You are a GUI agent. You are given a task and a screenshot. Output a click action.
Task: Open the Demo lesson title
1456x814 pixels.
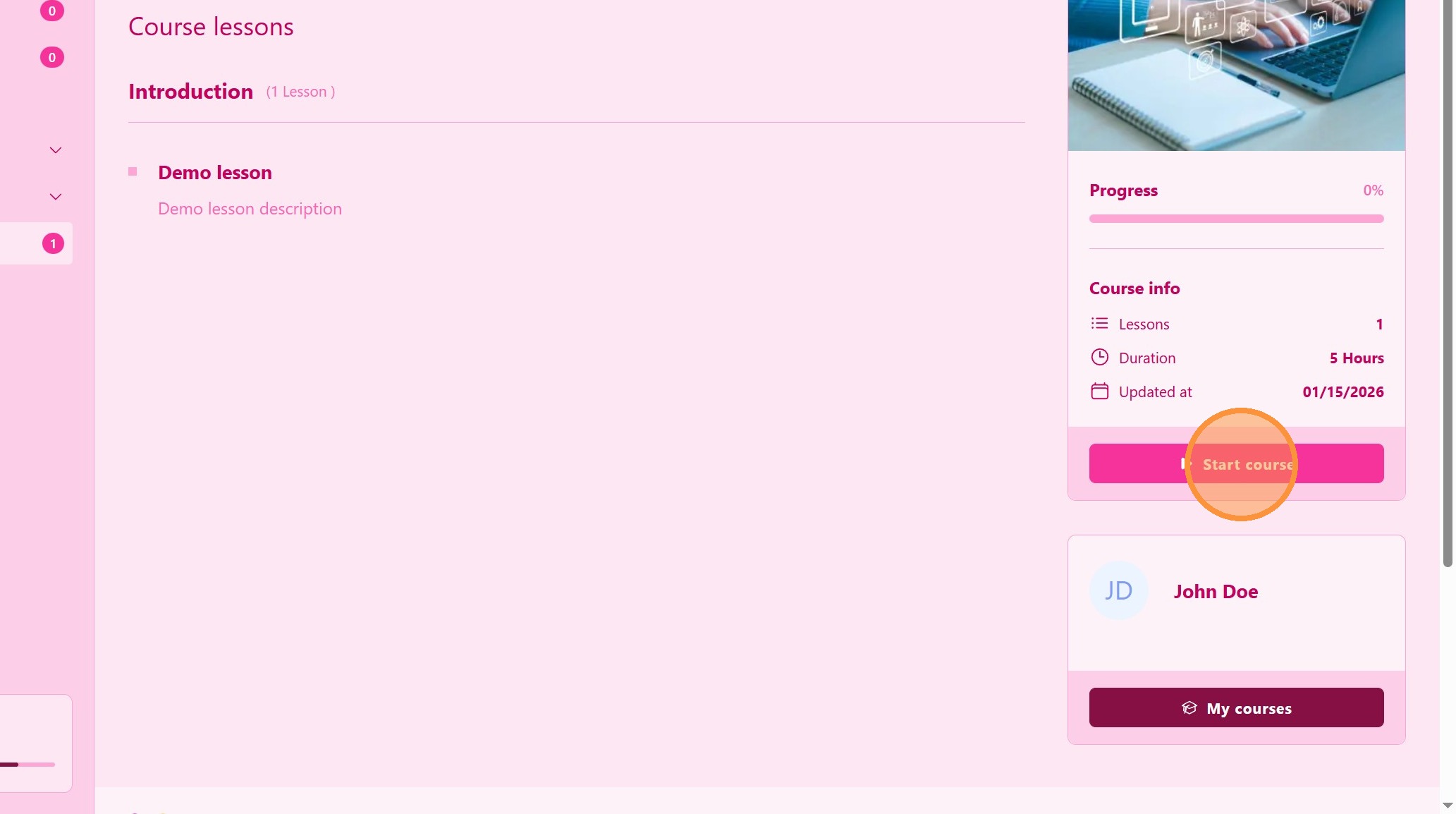[215, 173]
